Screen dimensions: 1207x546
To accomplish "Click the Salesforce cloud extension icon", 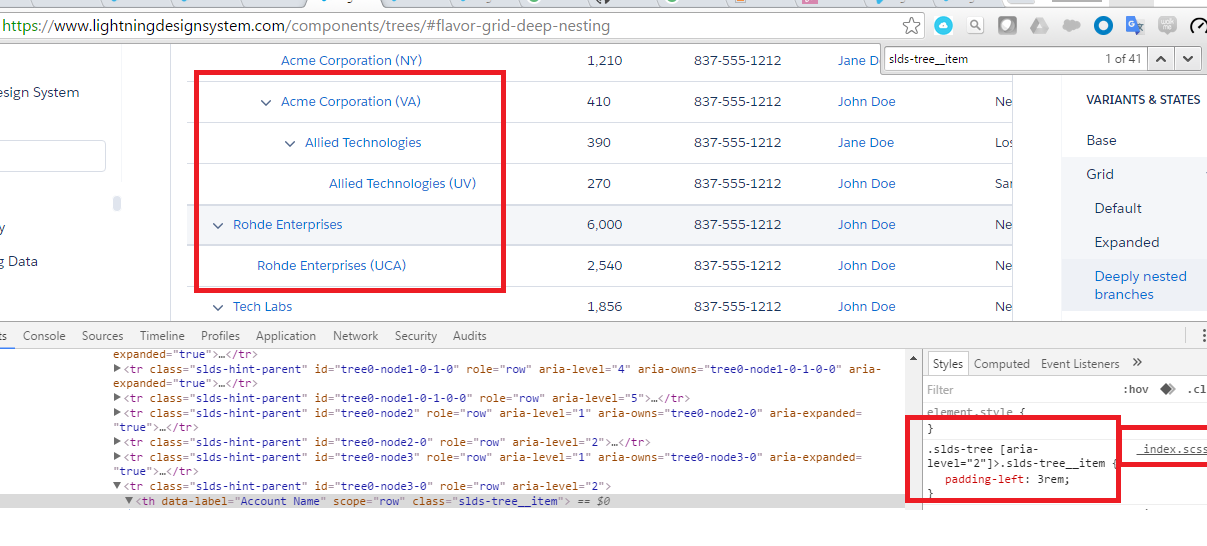I will [x=1071, y=26].
